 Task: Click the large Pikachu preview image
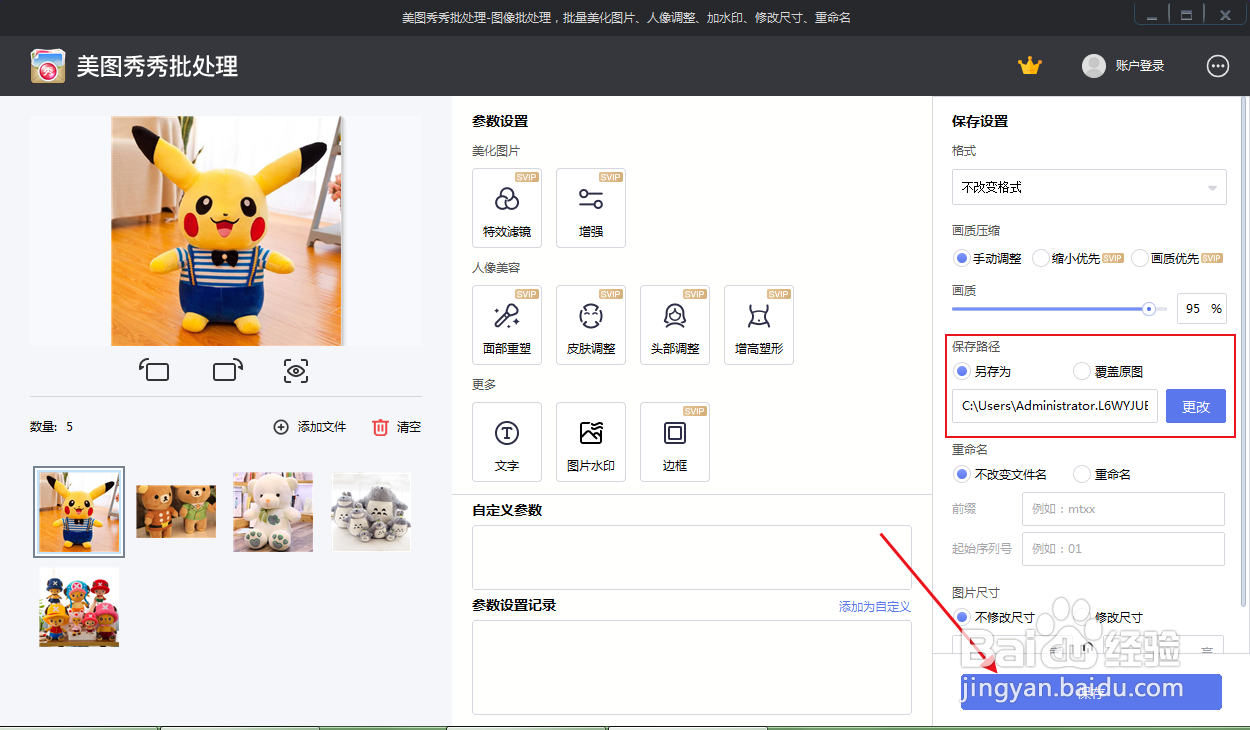coord(227,231)
